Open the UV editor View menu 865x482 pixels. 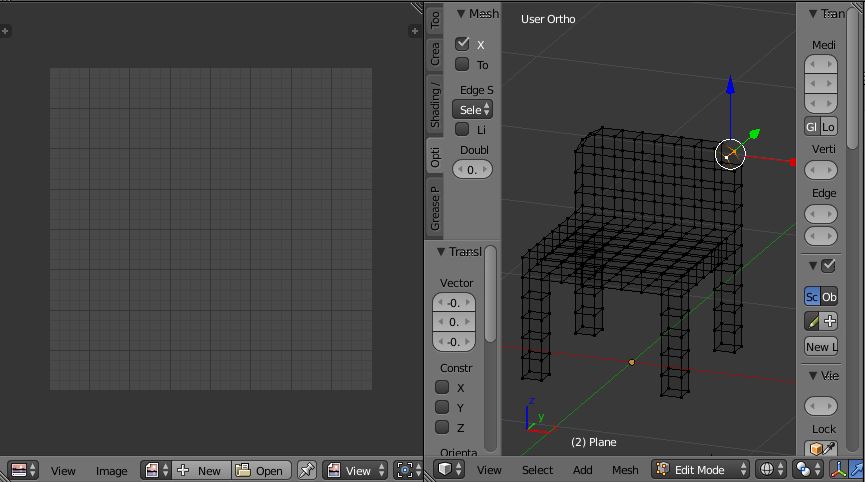click(63, 470)
